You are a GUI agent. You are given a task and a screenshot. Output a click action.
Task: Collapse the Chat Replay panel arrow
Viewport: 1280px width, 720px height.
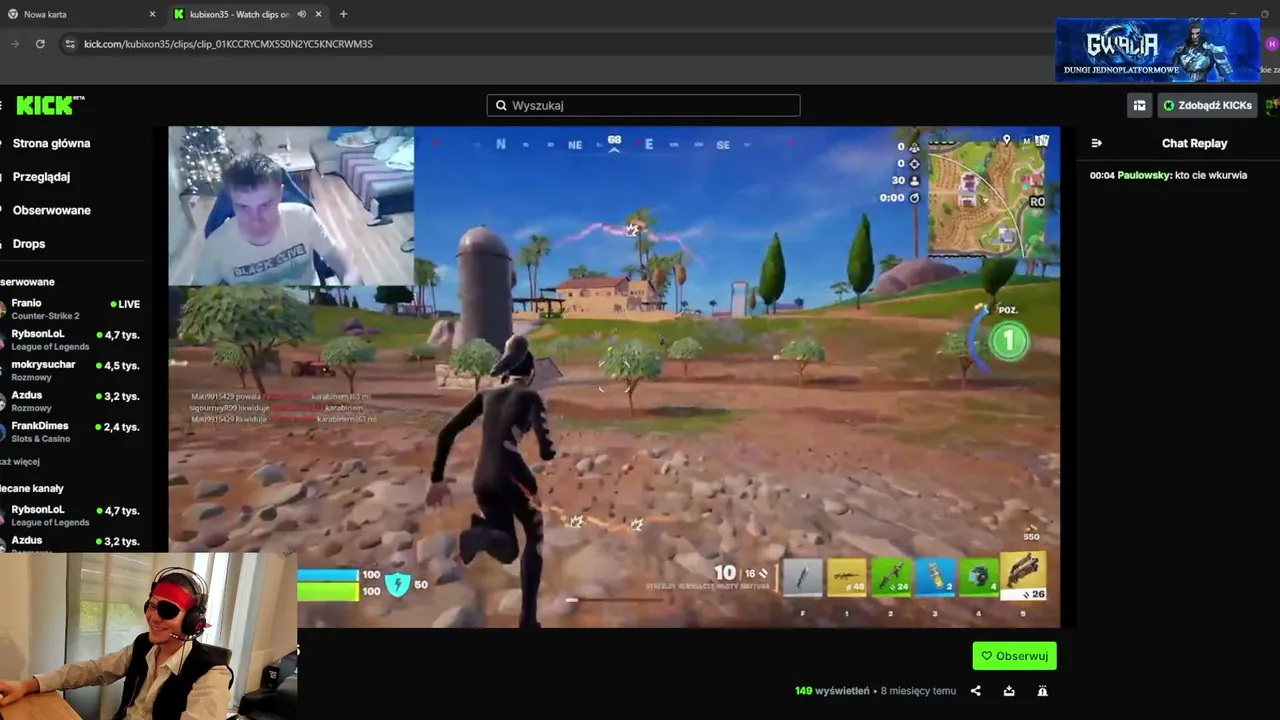click(1096, 143)
